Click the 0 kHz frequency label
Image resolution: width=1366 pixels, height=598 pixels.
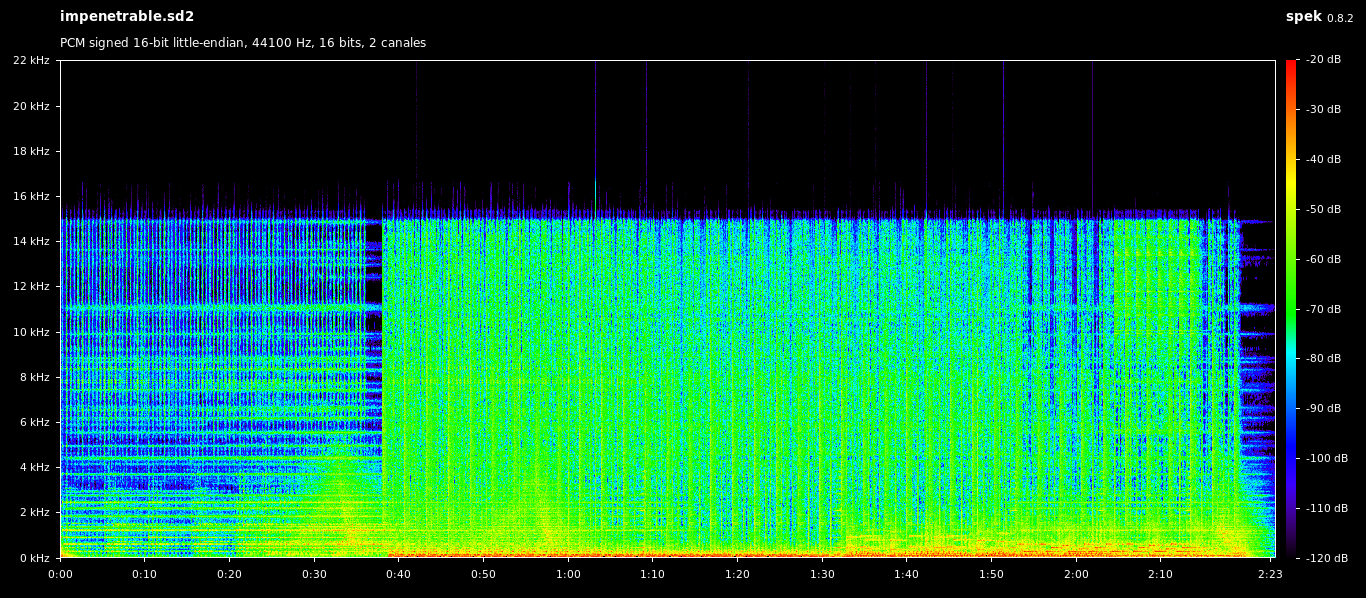[34, 557]
